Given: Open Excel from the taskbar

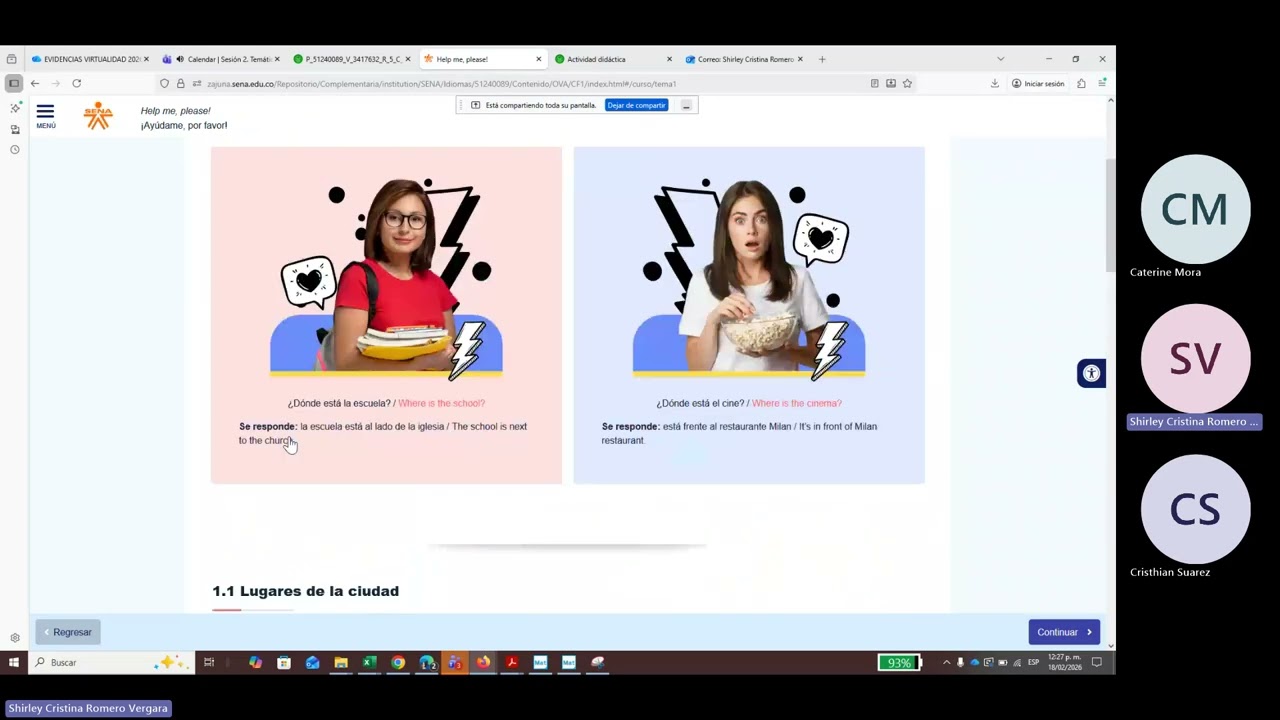Looking at the screenshot, I should [x=369, y=662].
